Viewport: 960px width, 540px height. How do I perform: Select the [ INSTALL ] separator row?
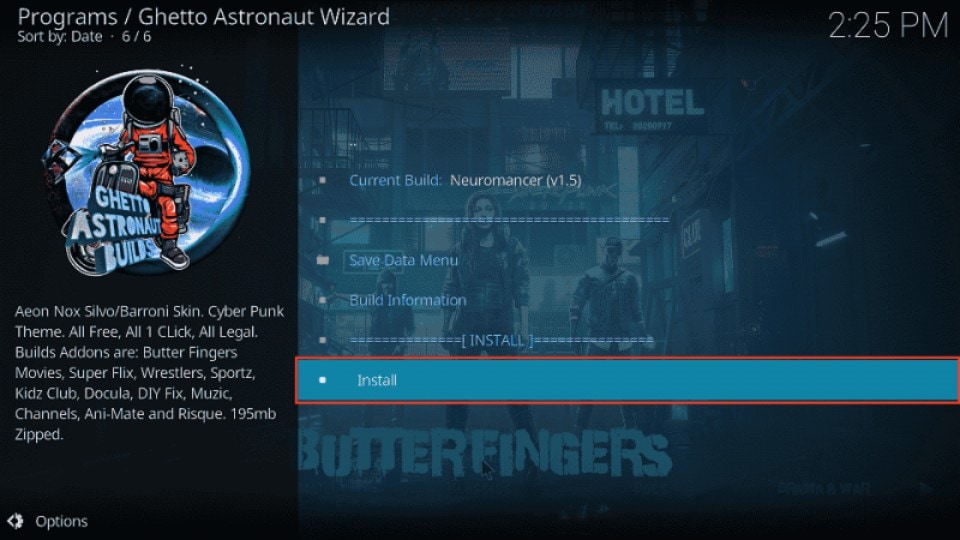pos(502,340)
